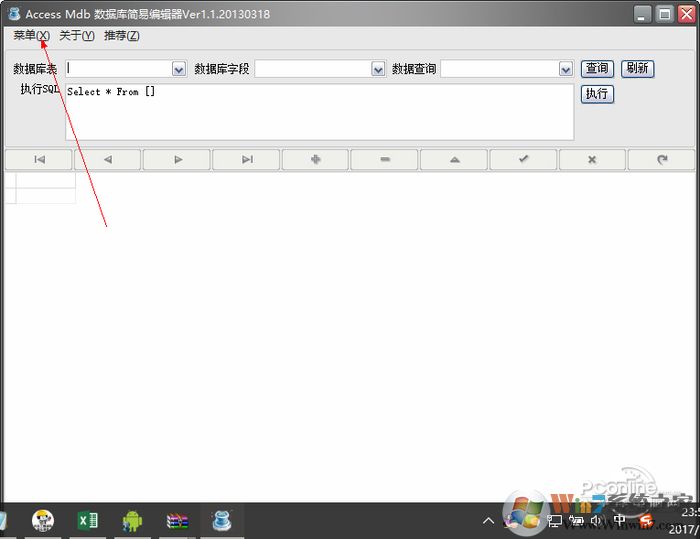Click the 刷新 button
This screenshot has height=539, width=700.
(638, 69)
